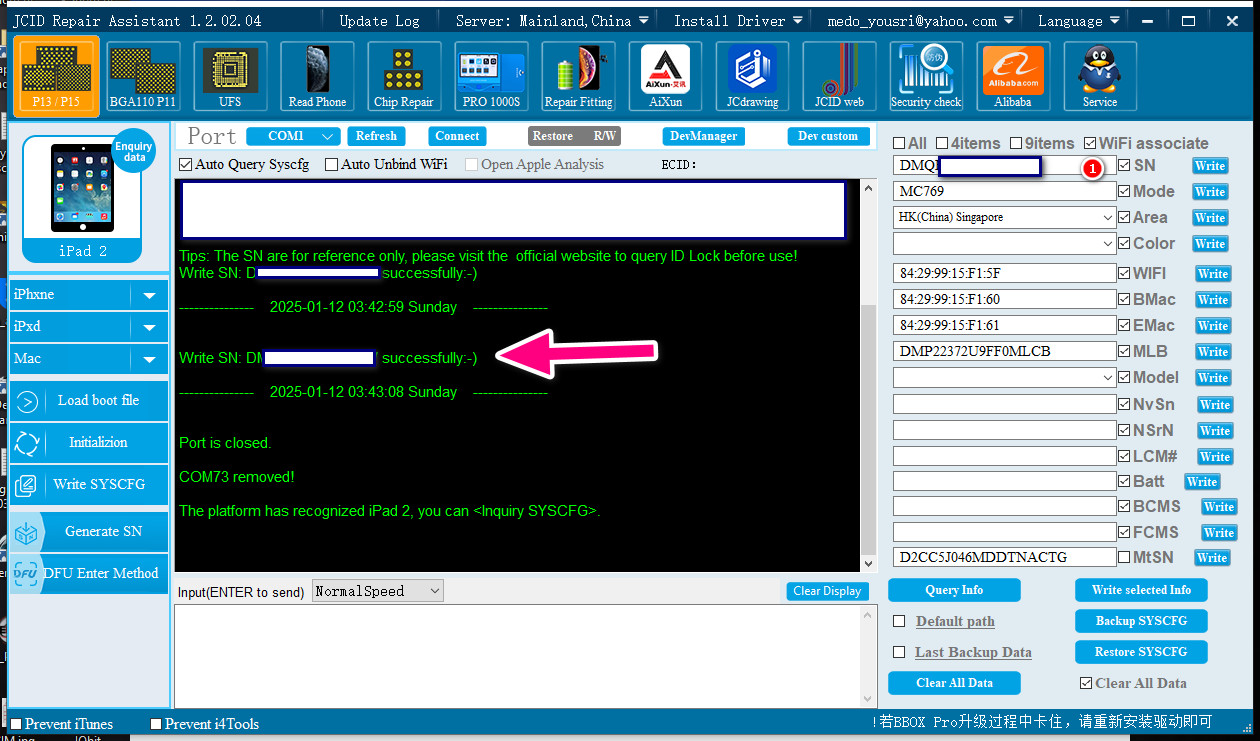This screenshot has width=1260, height=741.
Task: Click the Query Info button
Action: click(x=954, y=590)
